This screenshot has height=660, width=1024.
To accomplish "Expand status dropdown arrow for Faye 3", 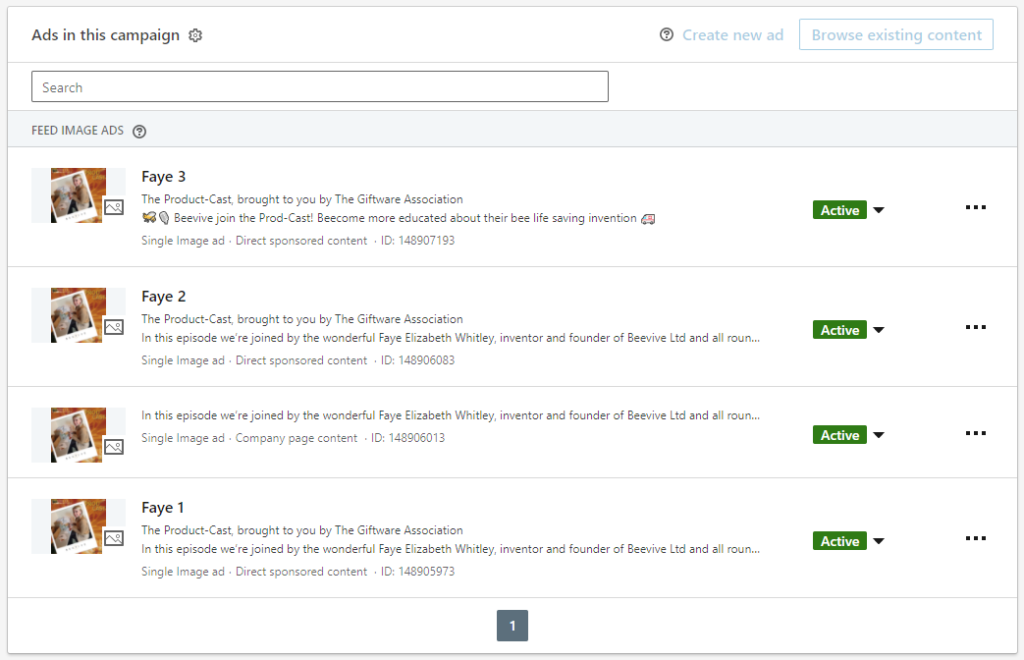I will pos(879,210).
